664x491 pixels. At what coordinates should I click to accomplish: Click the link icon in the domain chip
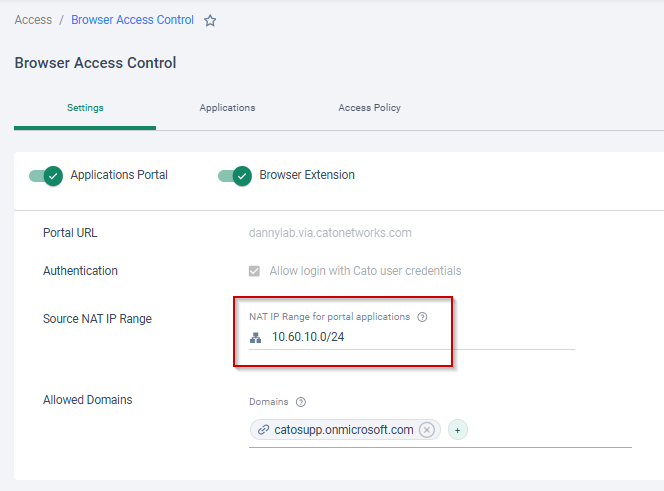click(x=263, y=430)
